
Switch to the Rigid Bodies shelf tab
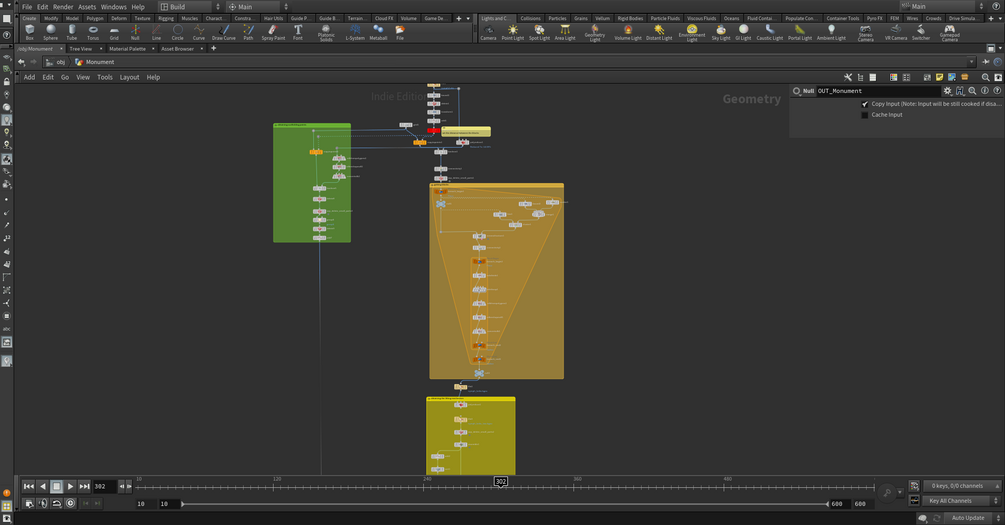[630, 19]
